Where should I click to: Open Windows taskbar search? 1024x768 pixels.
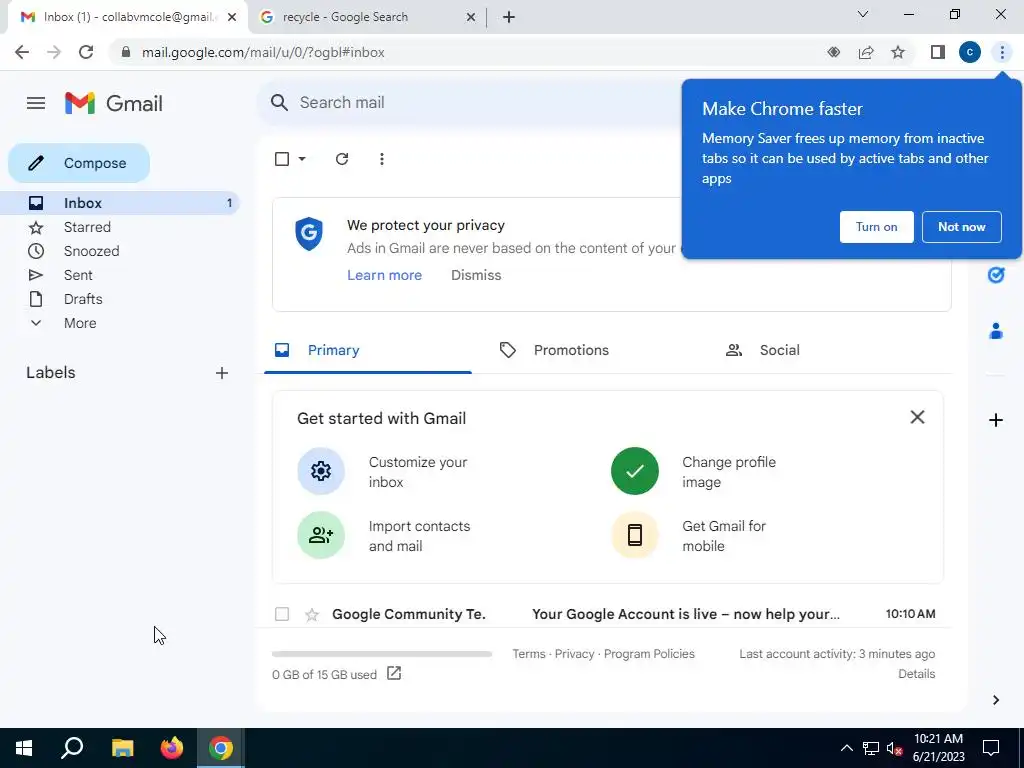(72, 748)
